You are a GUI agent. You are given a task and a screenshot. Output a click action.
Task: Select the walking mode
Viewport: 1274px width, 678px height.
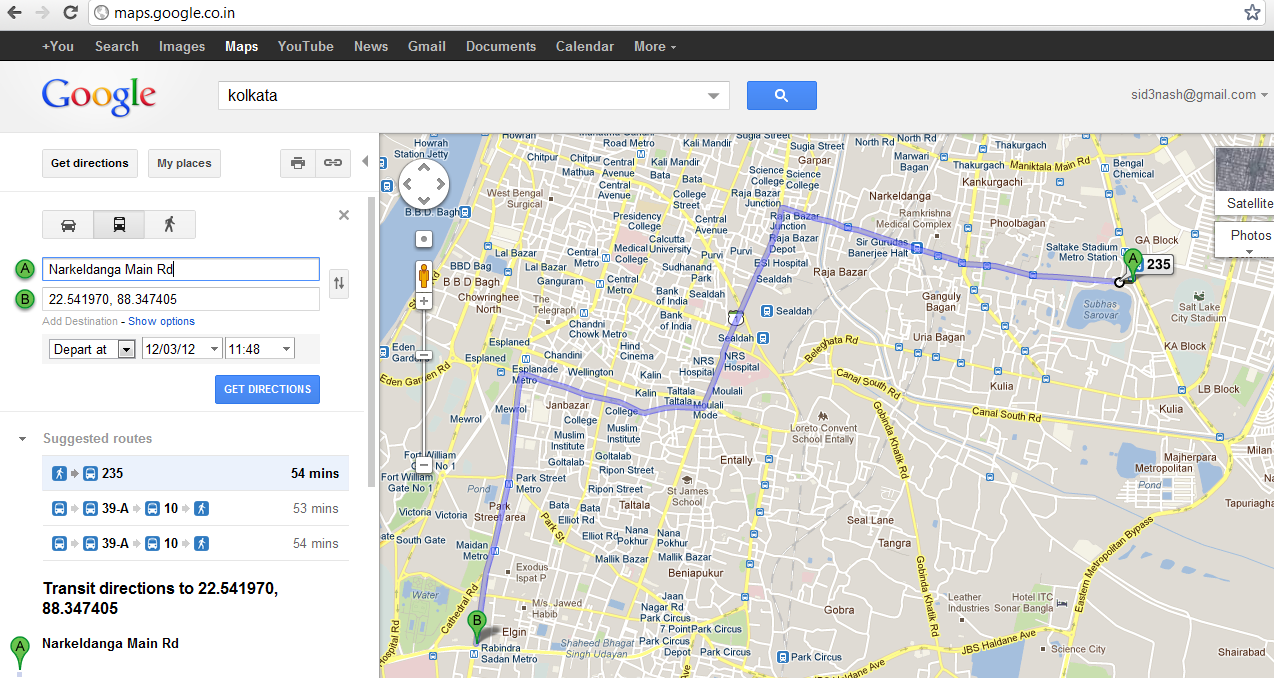pos(170,224)
